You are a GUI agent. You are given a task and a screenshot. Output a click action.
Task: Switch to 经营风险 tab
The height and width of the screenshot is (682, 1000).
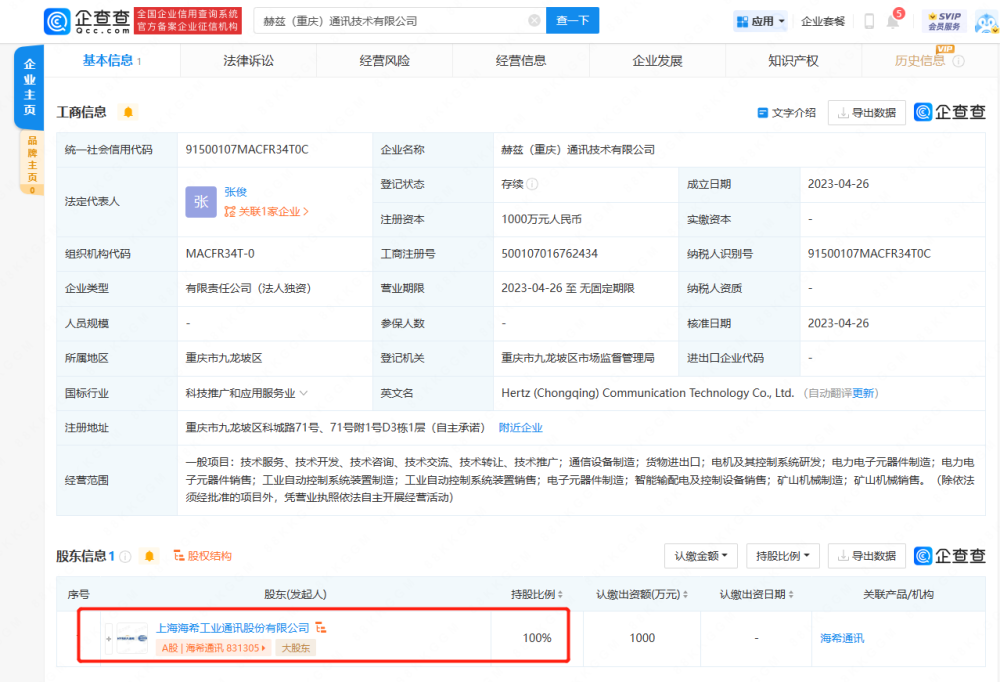tap(385, 61)
